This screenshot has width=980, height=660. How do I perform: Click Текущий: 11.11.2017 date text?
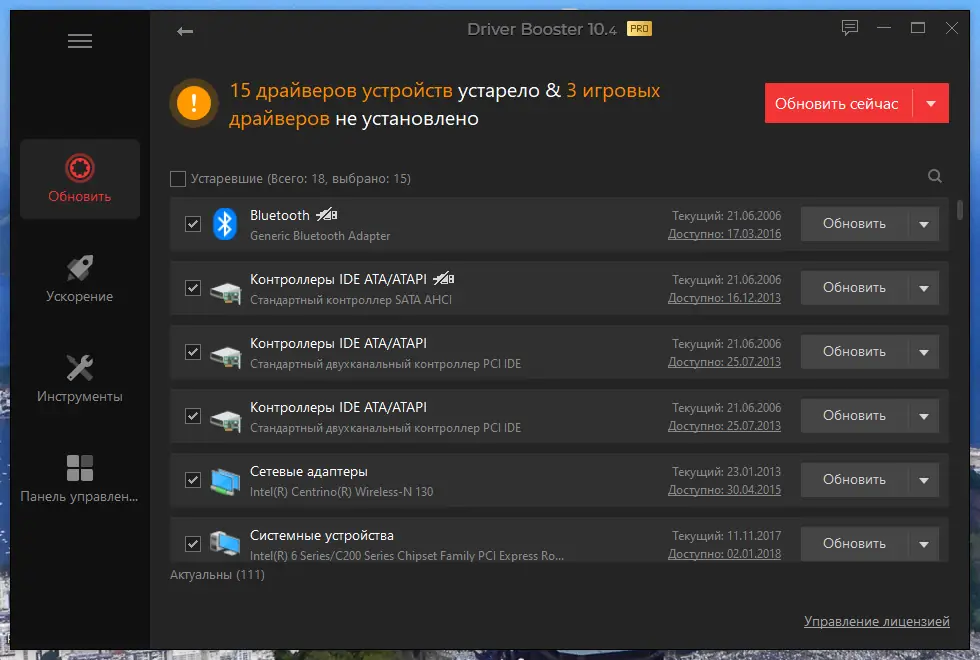point(726,536)
